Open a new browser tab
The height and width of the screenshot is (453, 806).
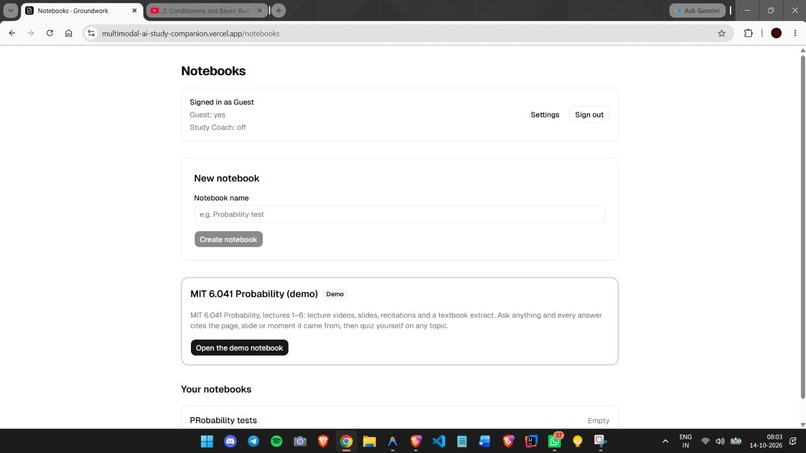coord(279,10)
